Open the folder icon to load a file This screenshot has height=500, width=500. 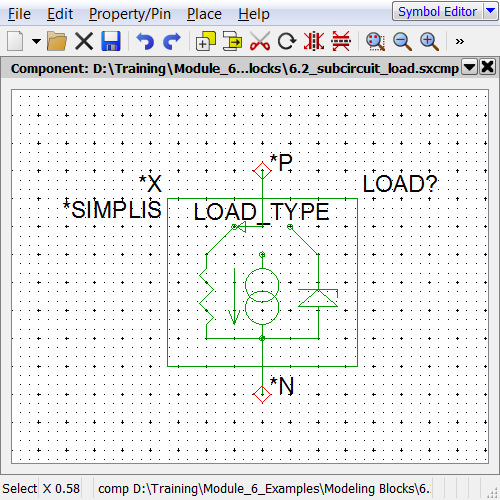tap(57, 41)
